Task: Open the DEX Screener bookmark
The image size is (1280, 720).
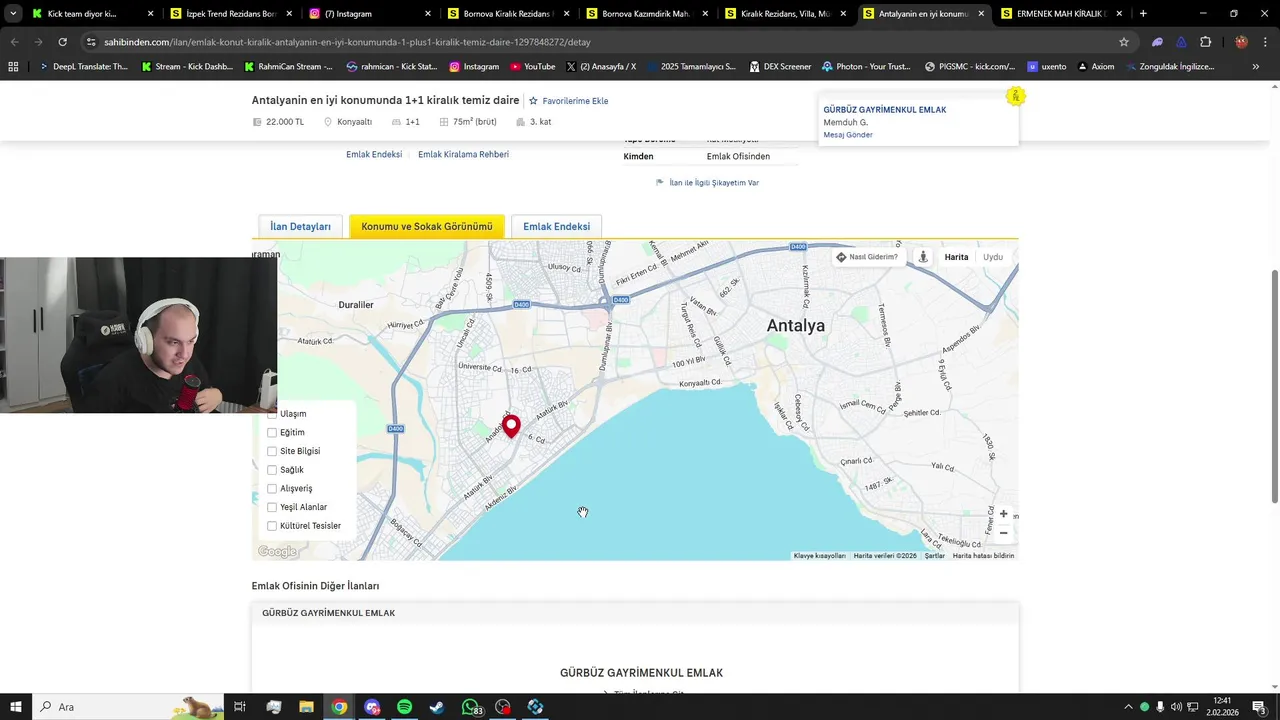Action: (x=779, y=67)
